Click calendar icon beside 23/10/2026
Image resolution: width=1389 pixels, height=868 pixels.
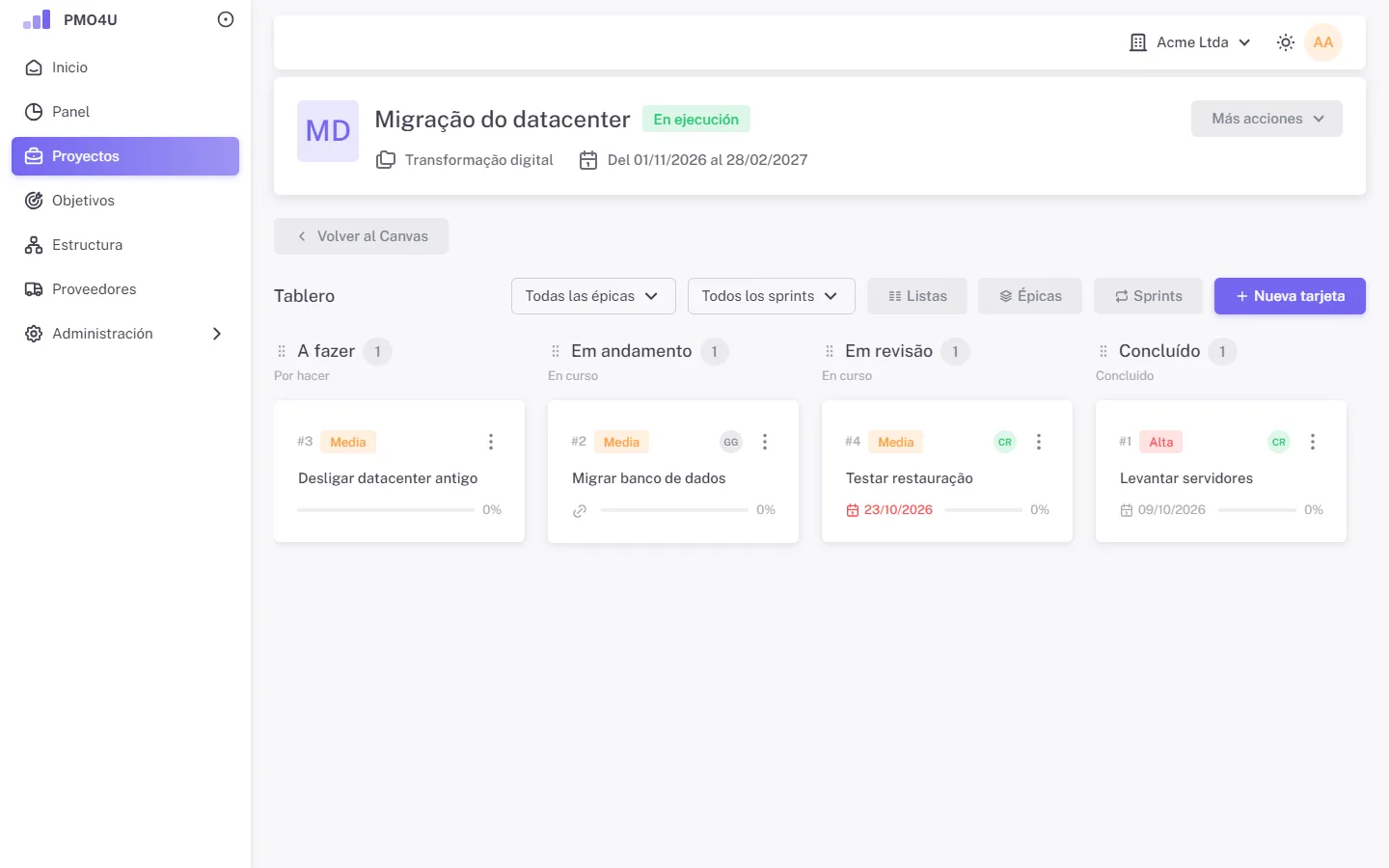click(853, 510)
